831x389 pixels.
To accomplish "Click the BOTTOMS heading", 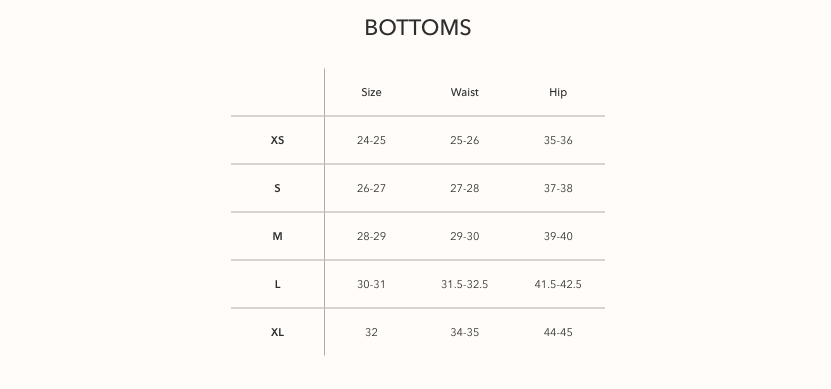I will point(418,28).
